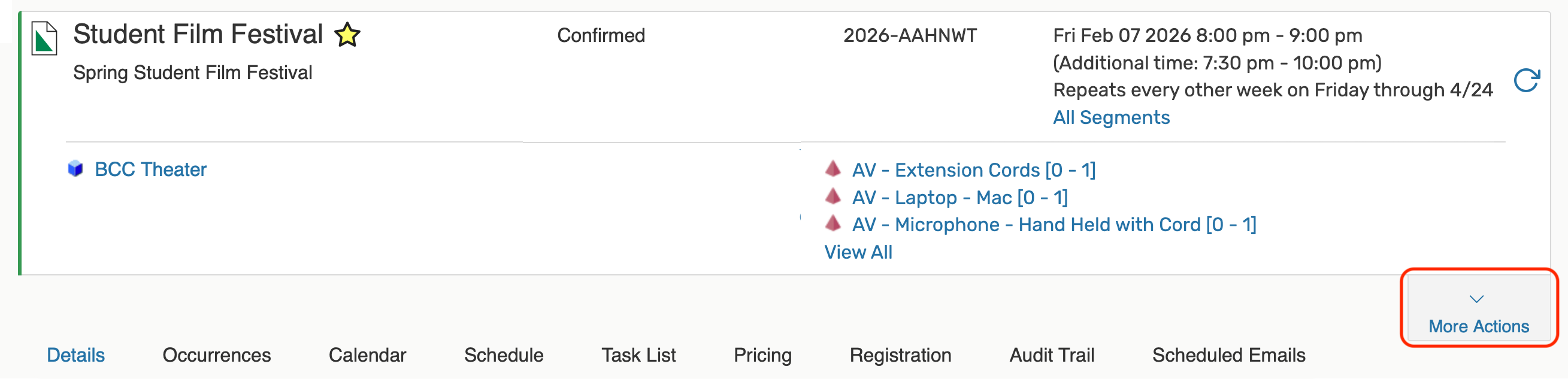Switch to the Occurrences tab

pos(216,354)
